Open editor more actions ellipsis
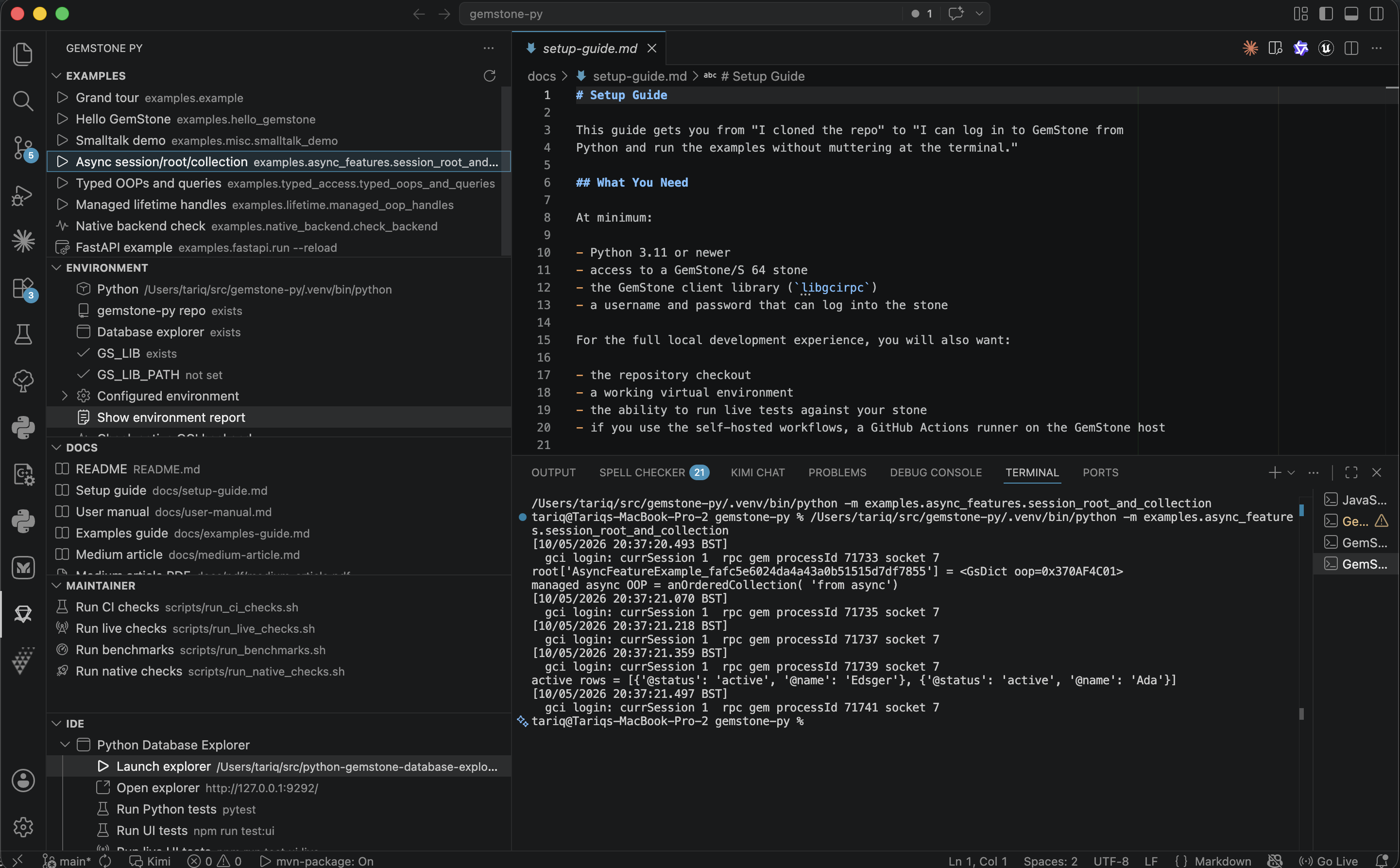Screen dimensions: 1400x868 click(1377, 48)
